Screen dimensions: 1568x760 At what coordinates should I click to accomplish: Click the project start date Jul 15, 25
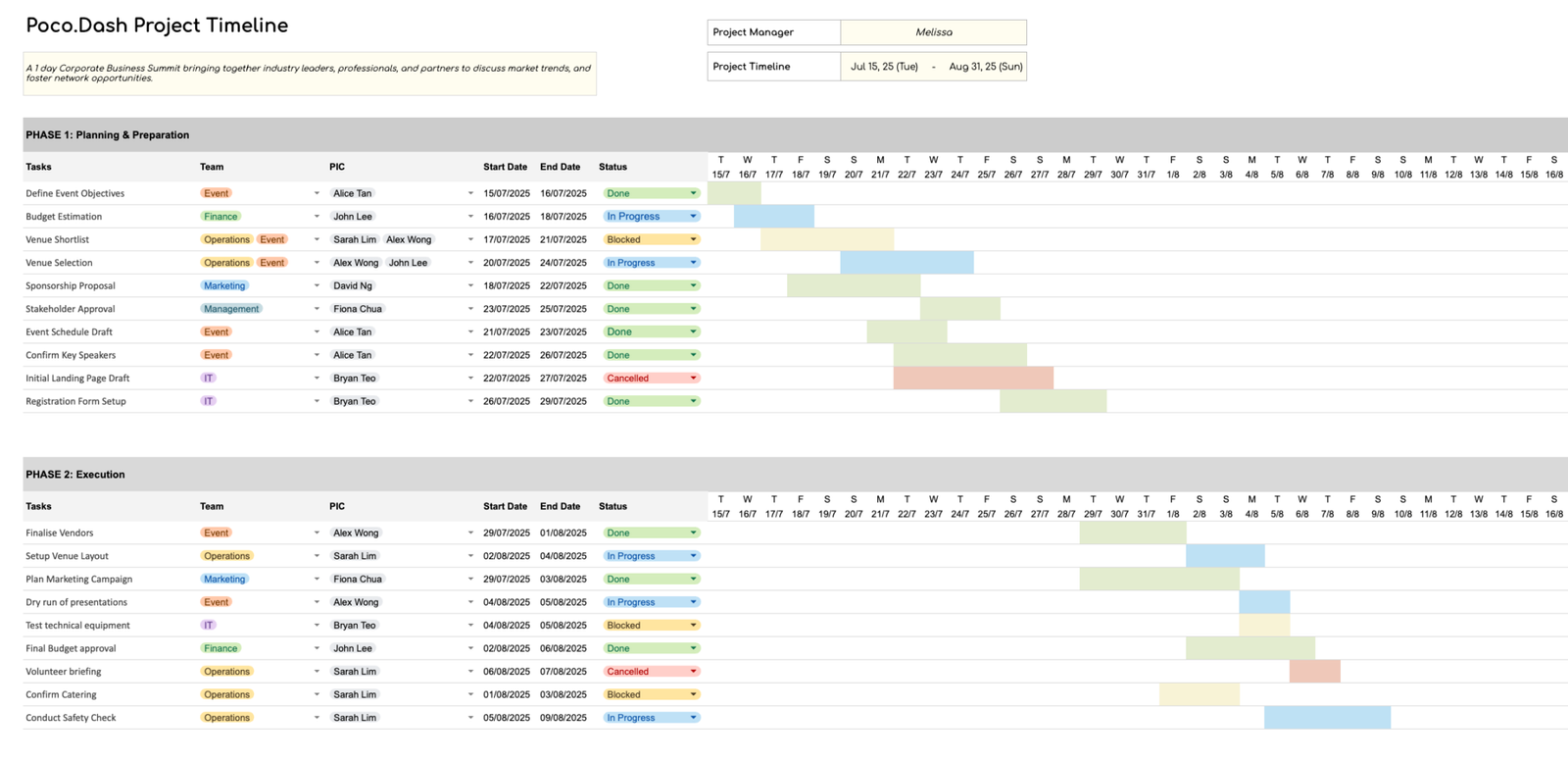[884, 67]
